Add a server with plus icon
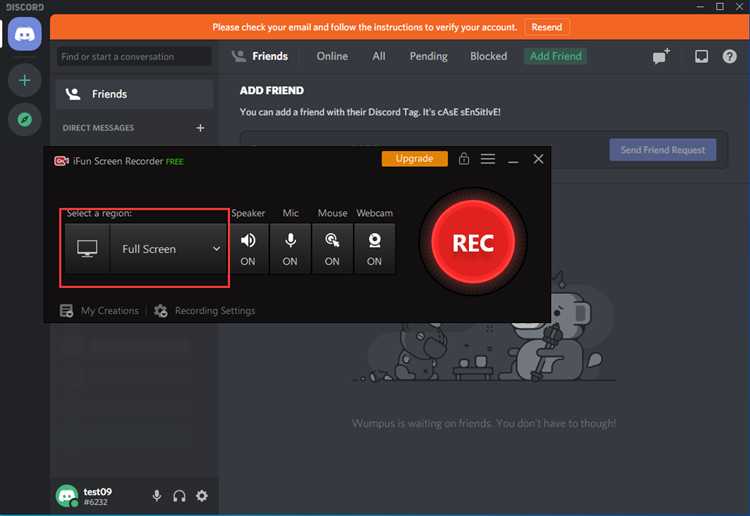The image size is (750, 516). point(24,80)
